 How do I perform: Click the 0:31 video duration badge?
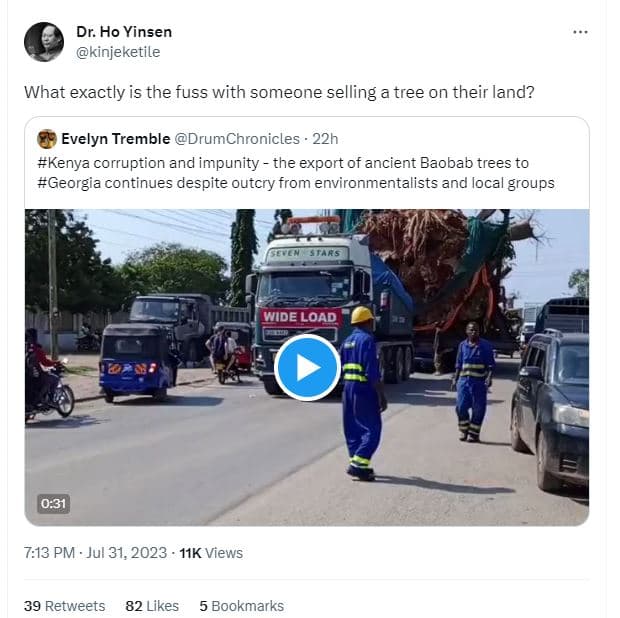[x=54, y=504]
